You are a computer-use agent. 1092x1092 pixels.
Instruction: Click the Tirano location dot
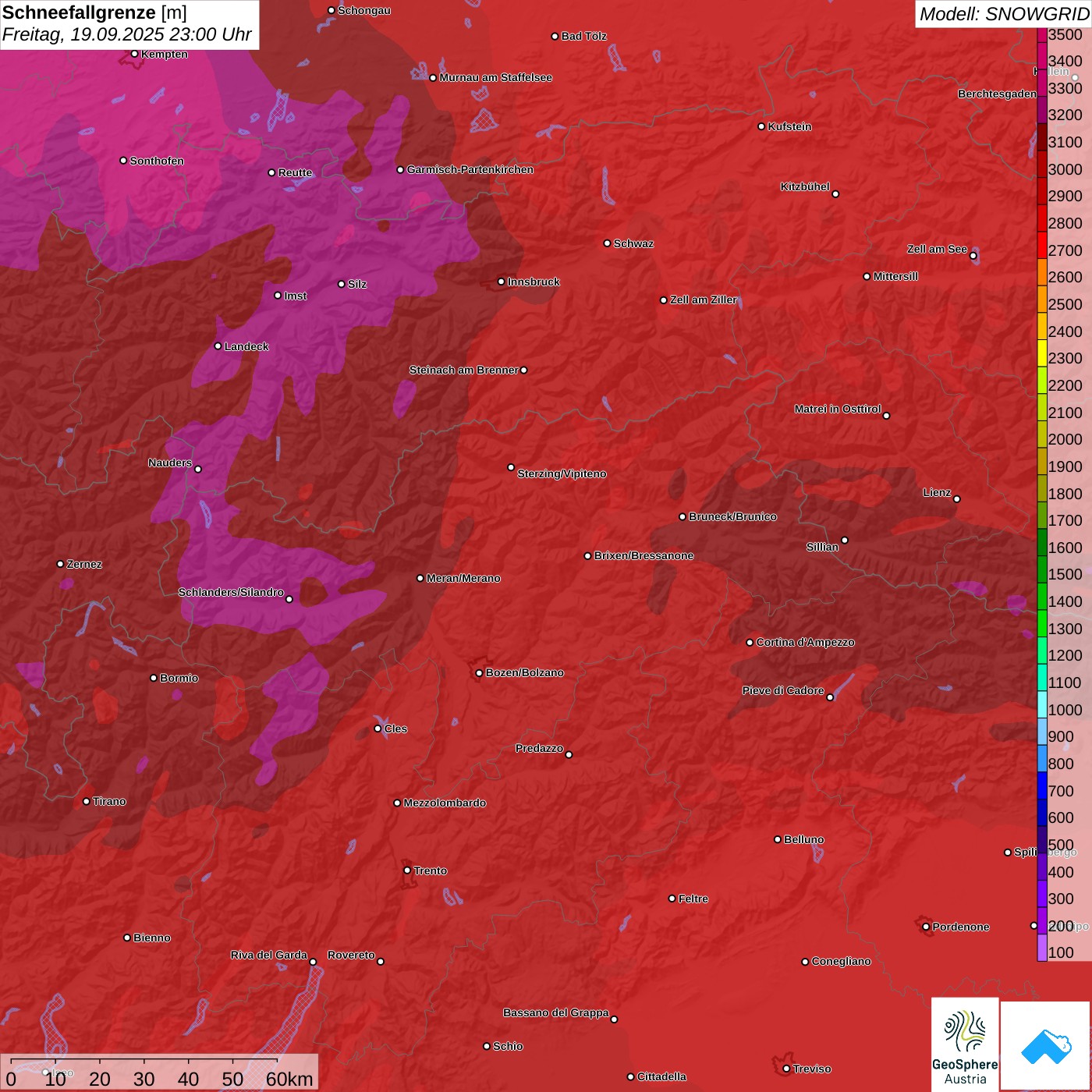87,801
